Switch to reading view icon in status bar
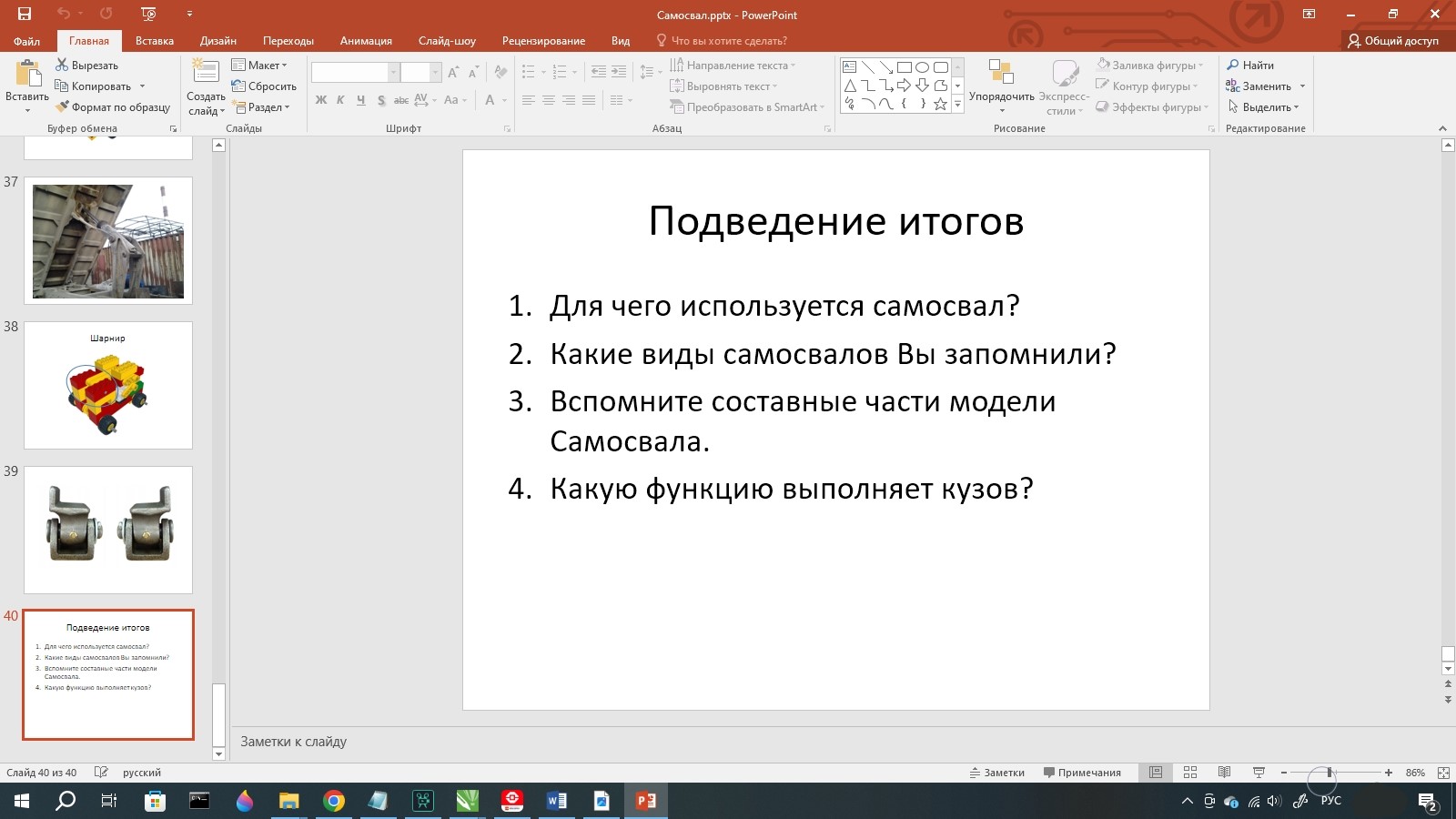This screenshot has height=819, width=1456. (1224, 773)
